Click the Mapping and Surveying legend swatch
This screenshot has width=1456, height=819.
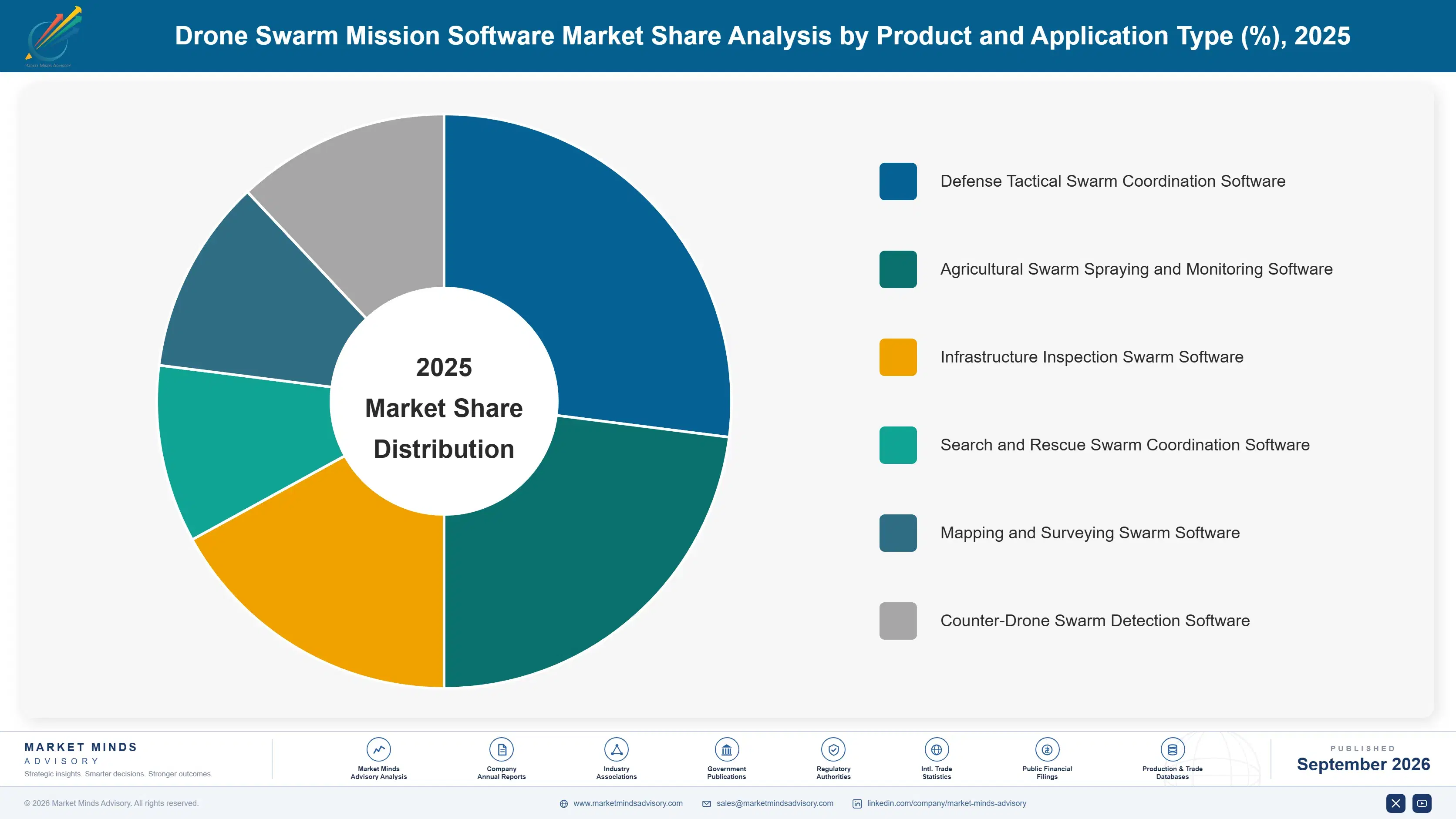coord(897,533)
